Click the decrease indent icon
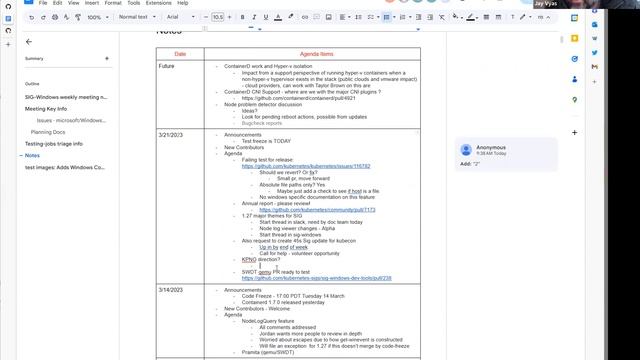The image size is (640, 360). point(418,17)
